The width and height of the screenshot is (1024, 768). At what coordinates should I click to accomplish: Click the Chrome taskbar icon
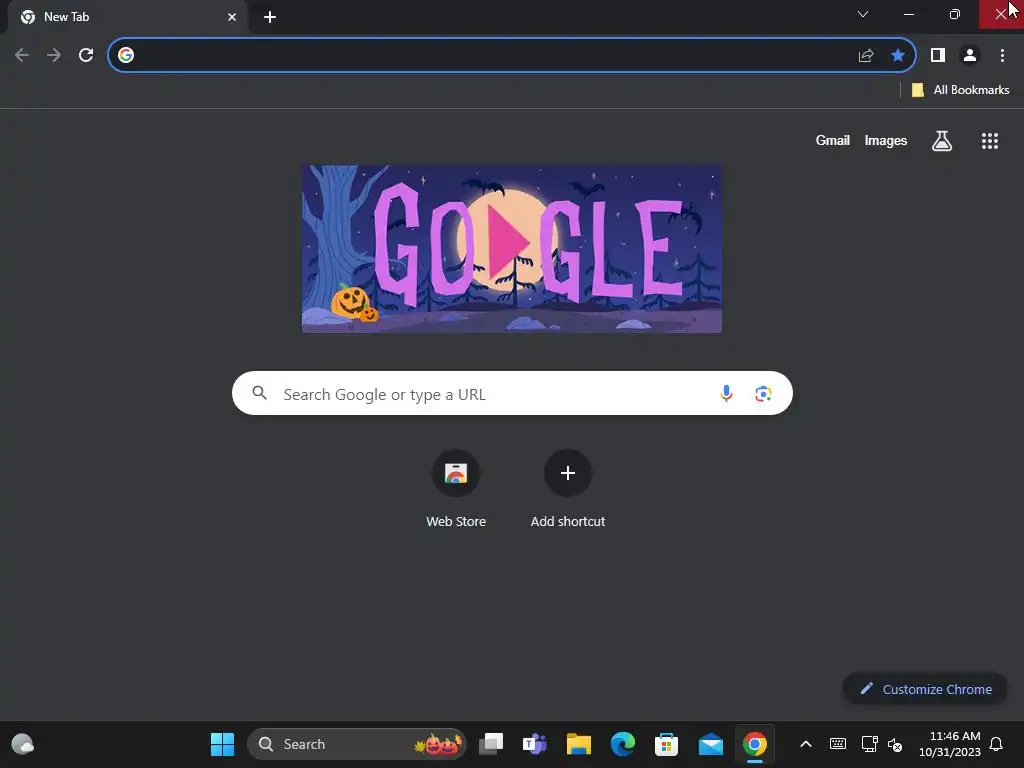click(x=754, y=744)
